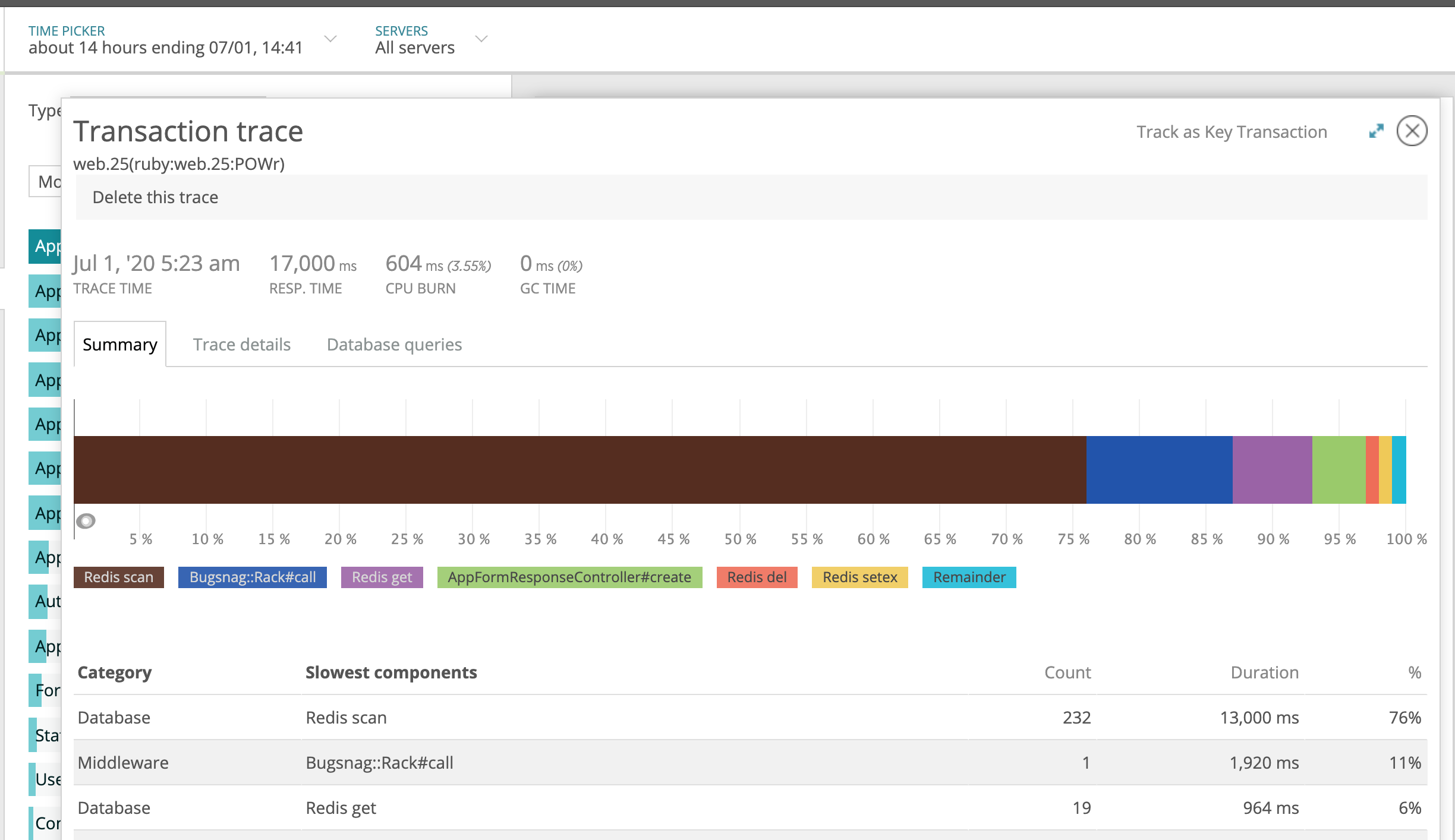Click Track as Key Transaction link

(1232, 132)
